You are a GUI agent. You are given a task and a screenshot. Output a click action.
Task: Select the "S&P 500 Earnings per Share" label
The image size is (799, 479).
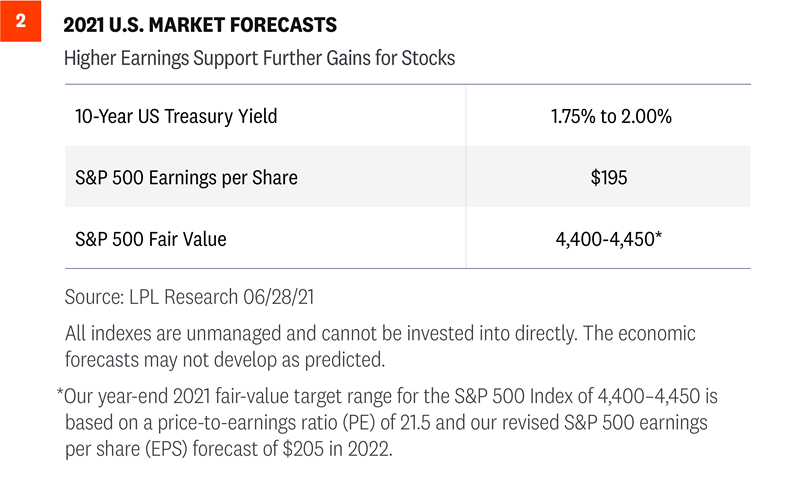point(186,178)
